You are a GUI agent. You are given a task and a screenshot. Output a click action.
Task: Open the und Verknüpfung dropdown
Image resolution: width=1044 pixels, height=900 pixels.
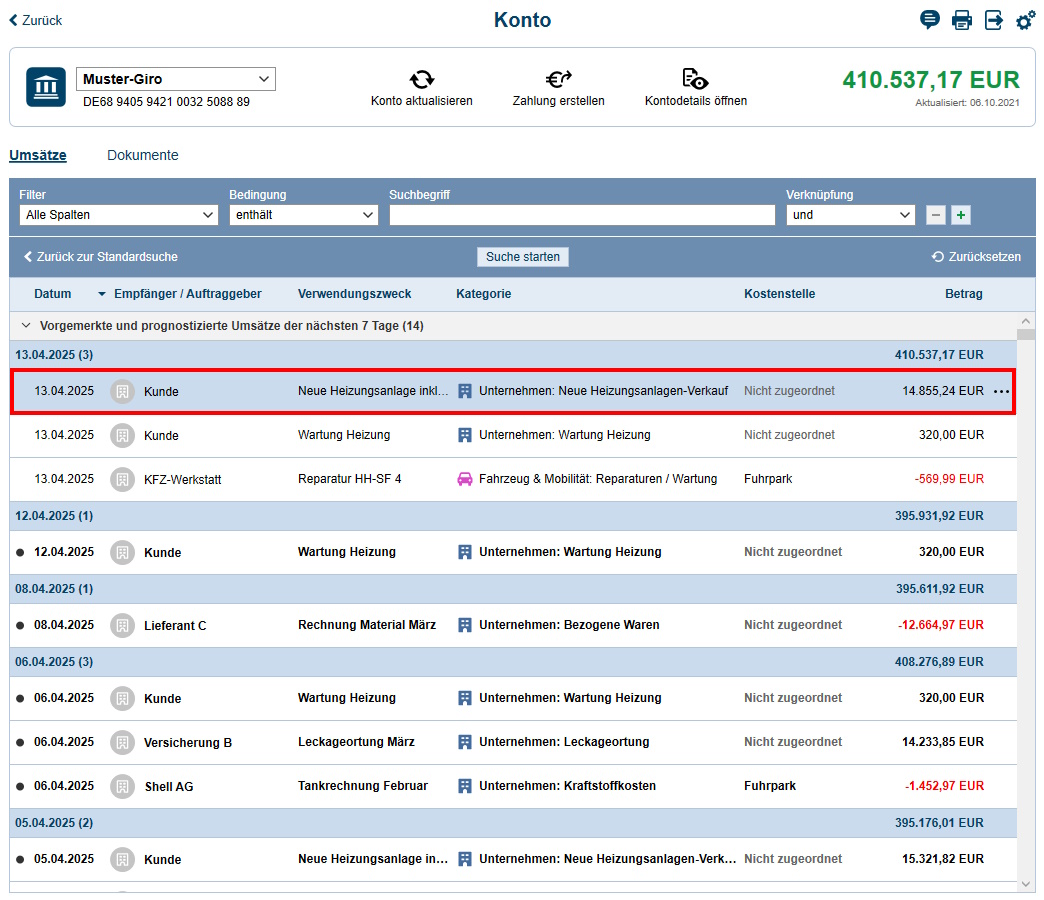click(x=850, y=215)
